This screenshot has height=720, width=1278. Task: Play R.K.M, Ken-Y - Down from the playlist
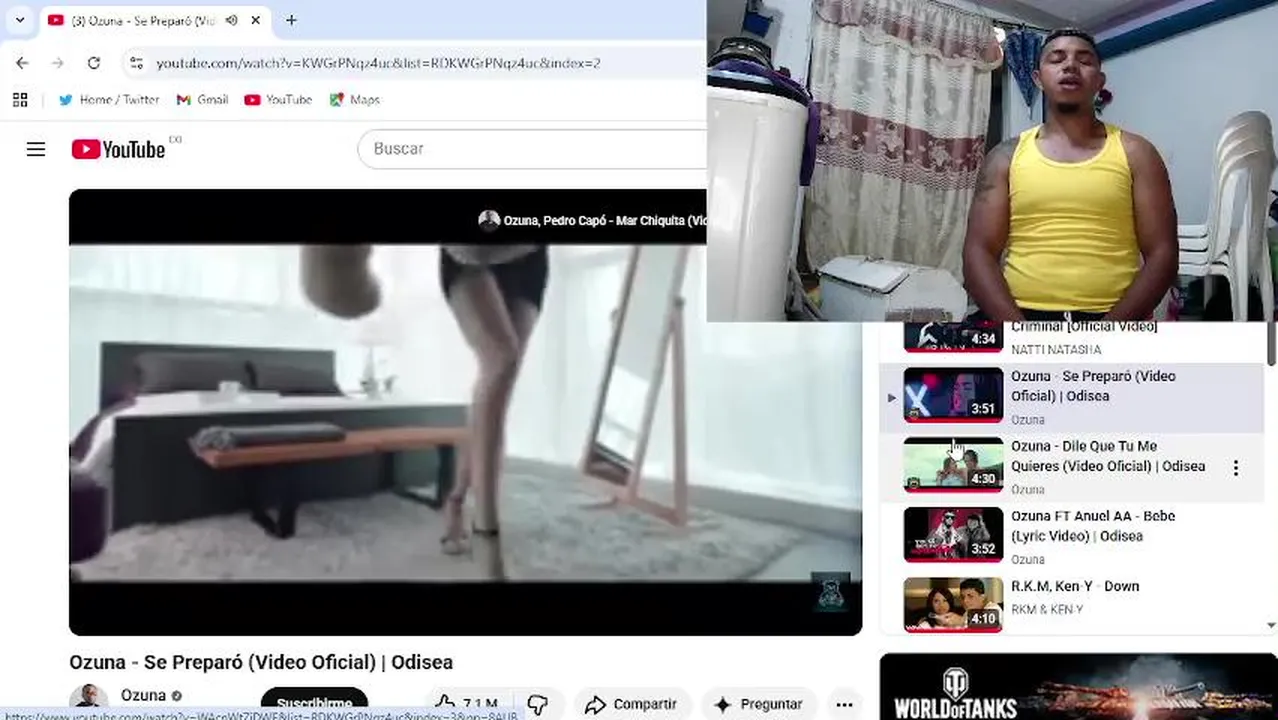[1071, 603]
